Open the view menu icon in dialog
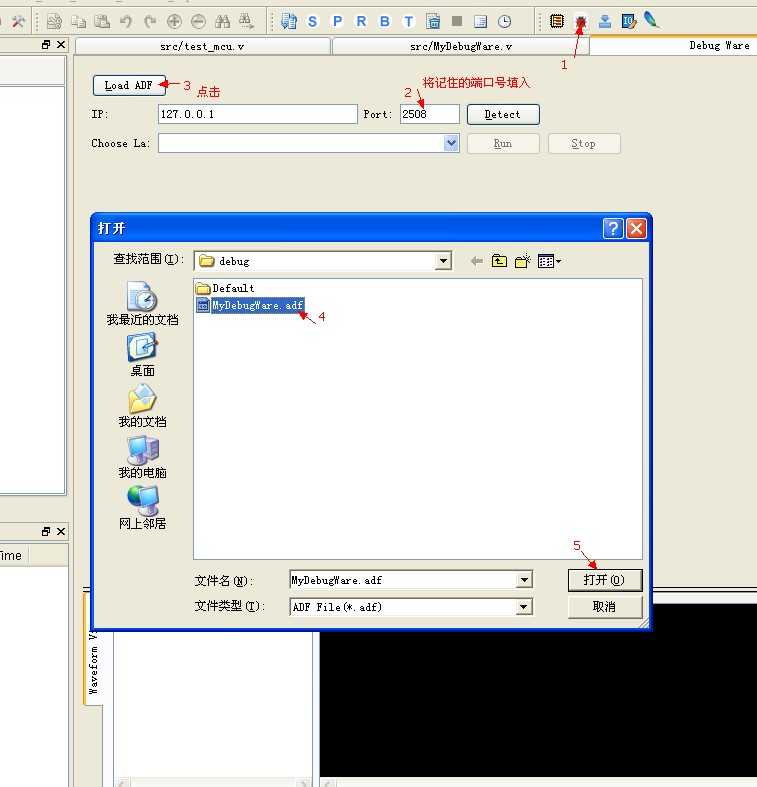Screen dimensions: 757x787 click(549, 261)
